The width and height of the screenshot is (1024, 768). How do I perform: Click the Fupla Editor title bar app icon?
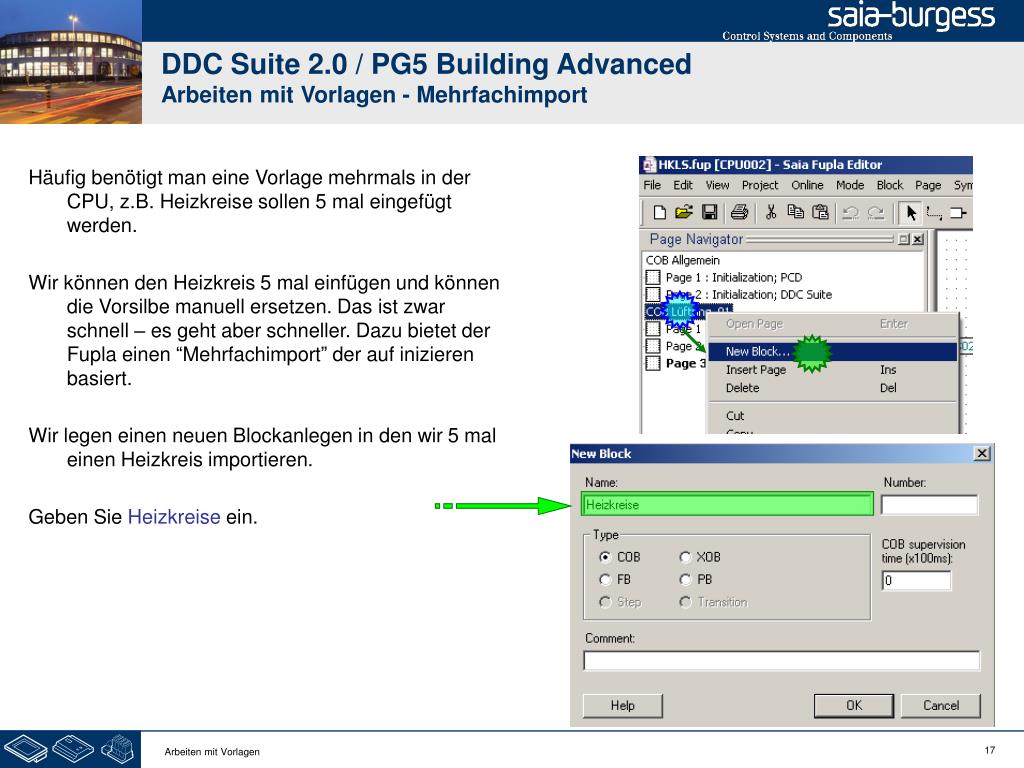(649, 165)
